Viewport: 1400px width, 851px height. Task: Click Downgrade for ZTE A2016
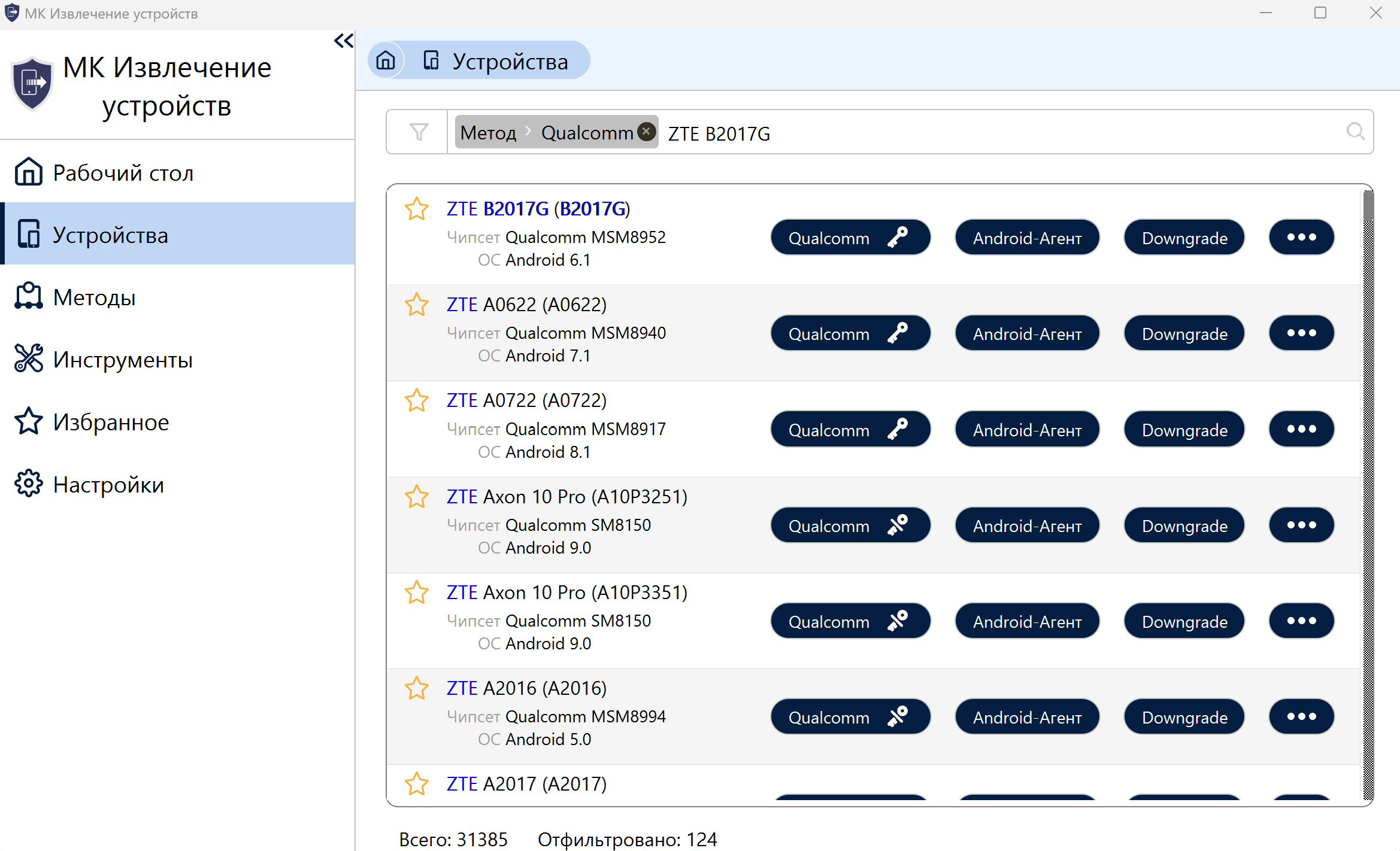click(1184, 717)
